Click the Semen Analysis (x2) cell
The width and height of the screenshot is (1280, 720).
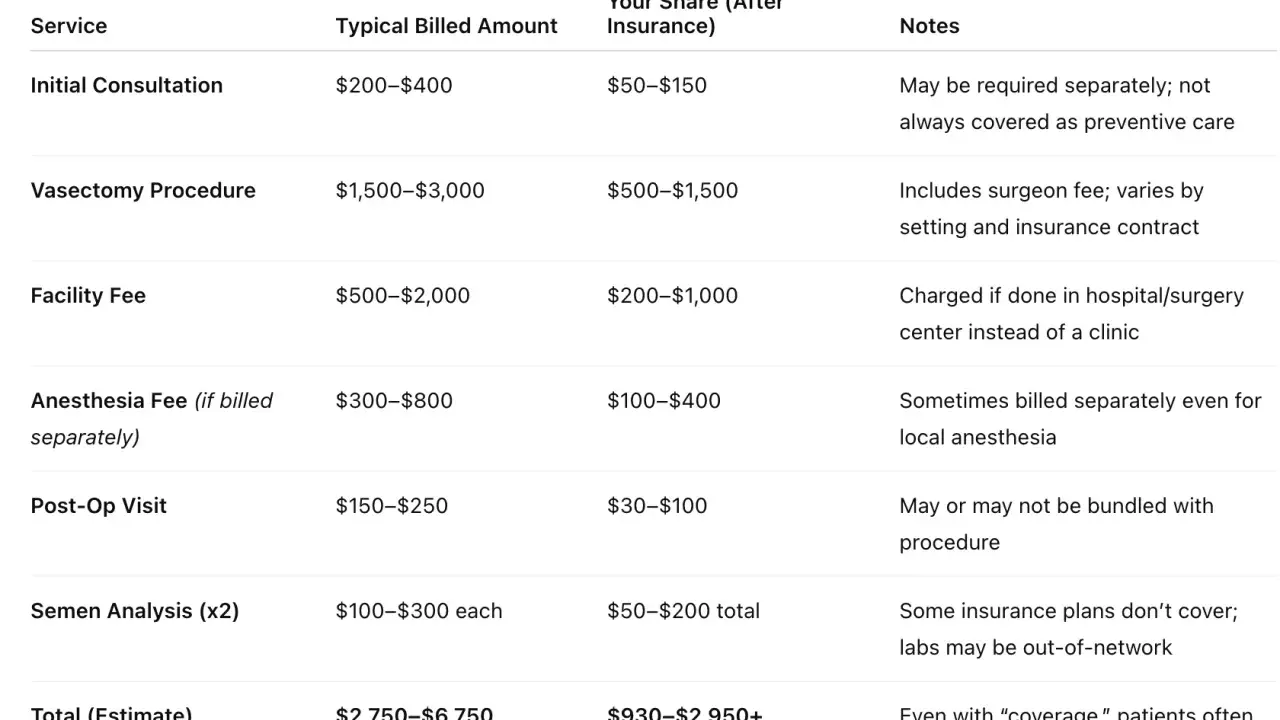(x=135, y=610)
